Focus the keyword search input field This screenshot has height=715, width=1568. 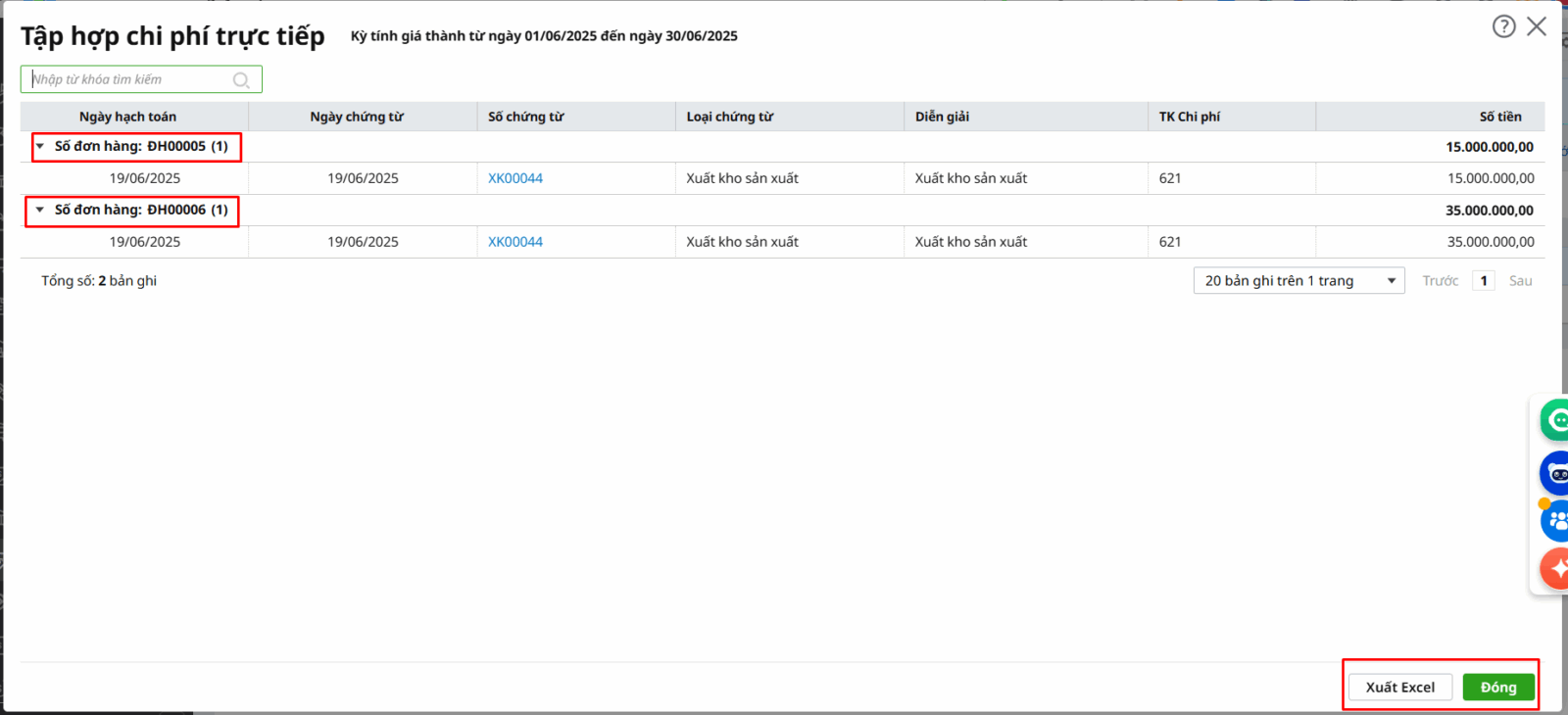point(127,79)
